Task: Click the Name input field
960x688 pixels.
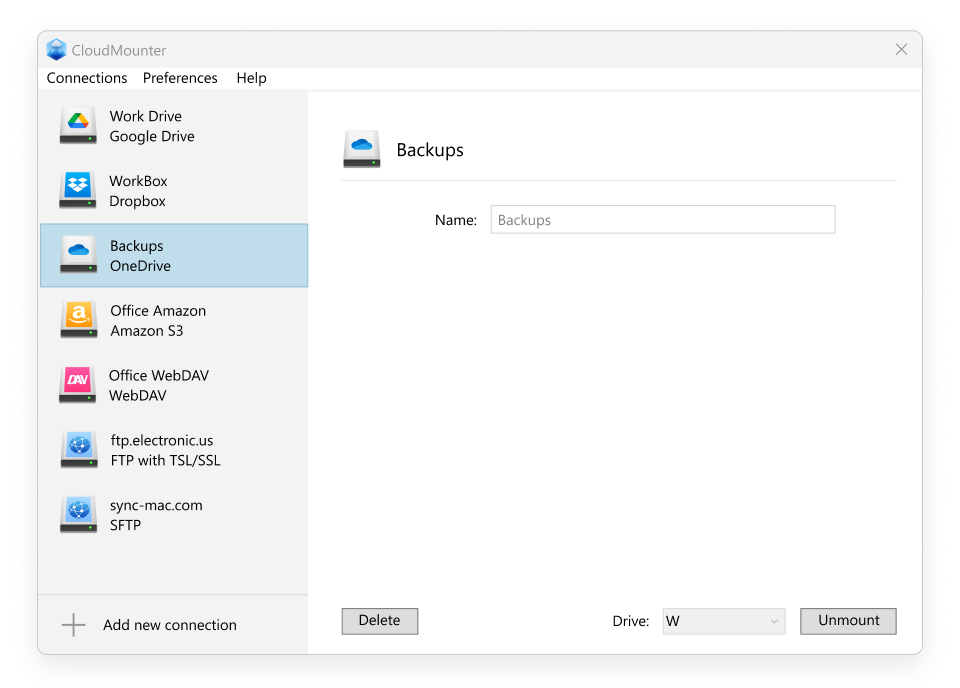Action: coord(662,220)
